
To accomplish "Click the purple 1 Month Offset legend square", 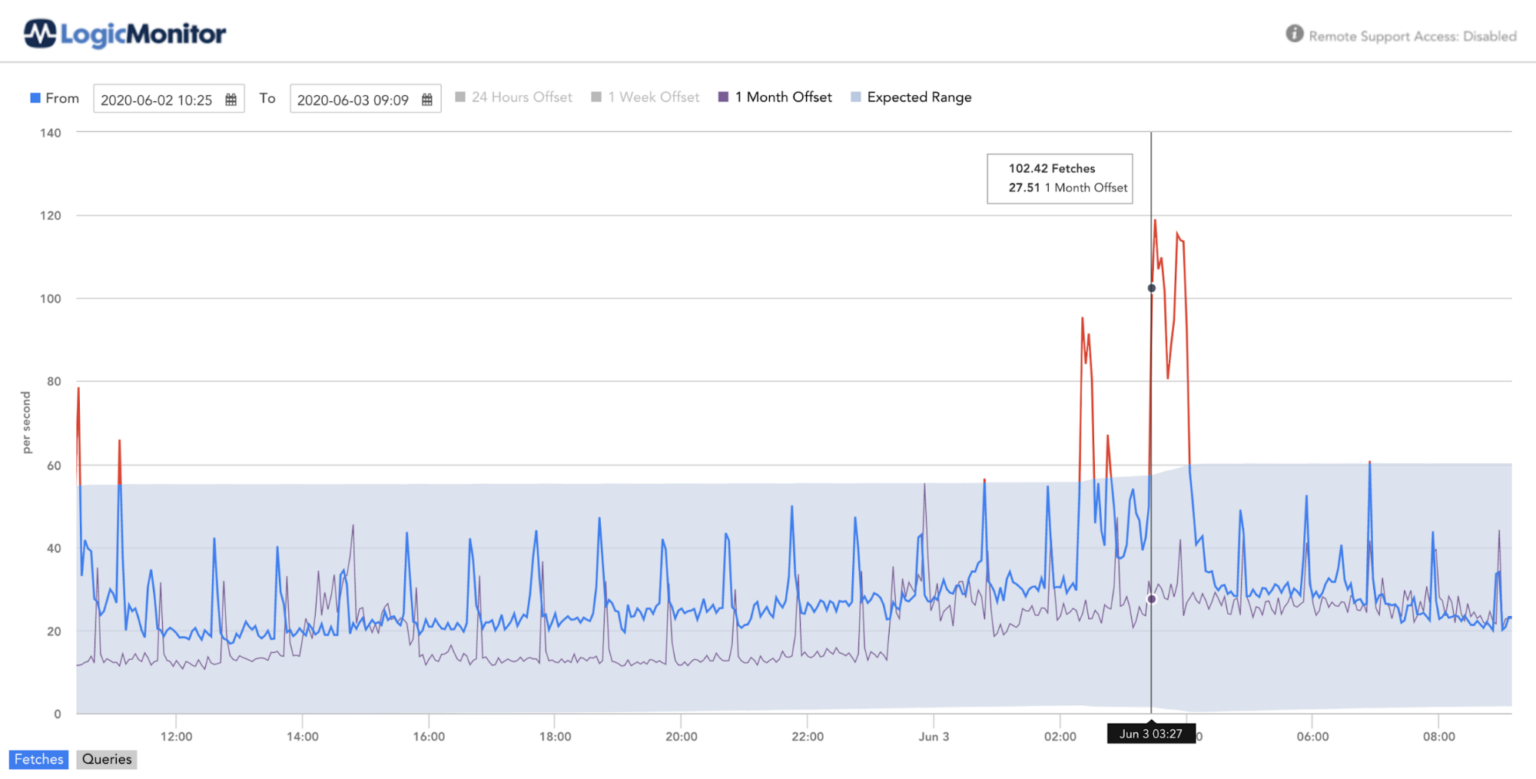I will [722, 97].
